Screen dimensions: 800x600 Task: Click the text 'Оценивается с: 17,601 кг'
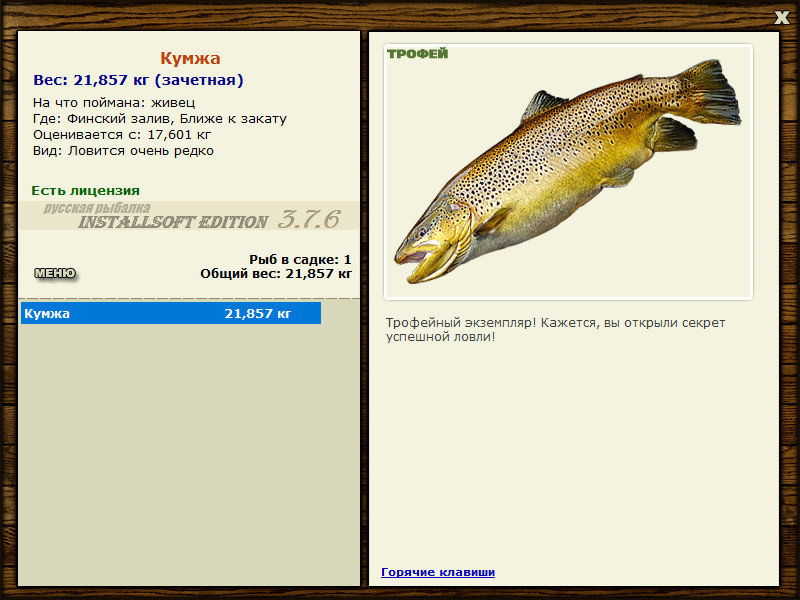point(122,135)
